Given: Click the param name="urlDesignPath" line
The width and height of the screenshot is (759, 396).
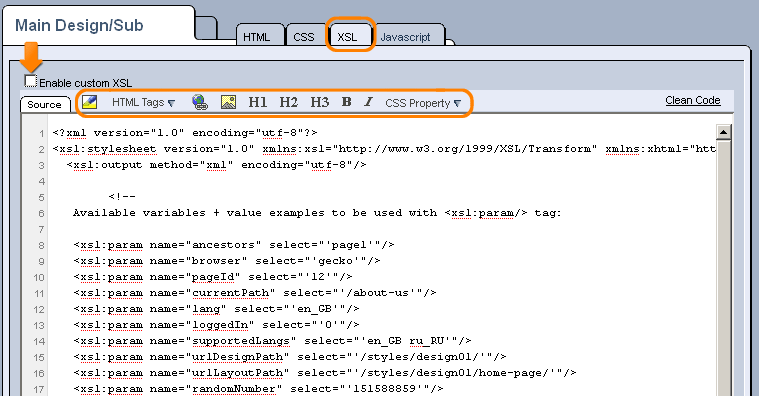Looking at the screenshot, I should point(290,356).
